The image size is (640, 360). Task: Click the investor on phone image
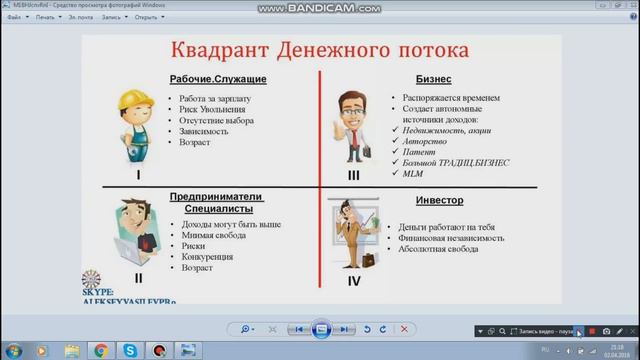pyautogui.click(x=354, y=233)
